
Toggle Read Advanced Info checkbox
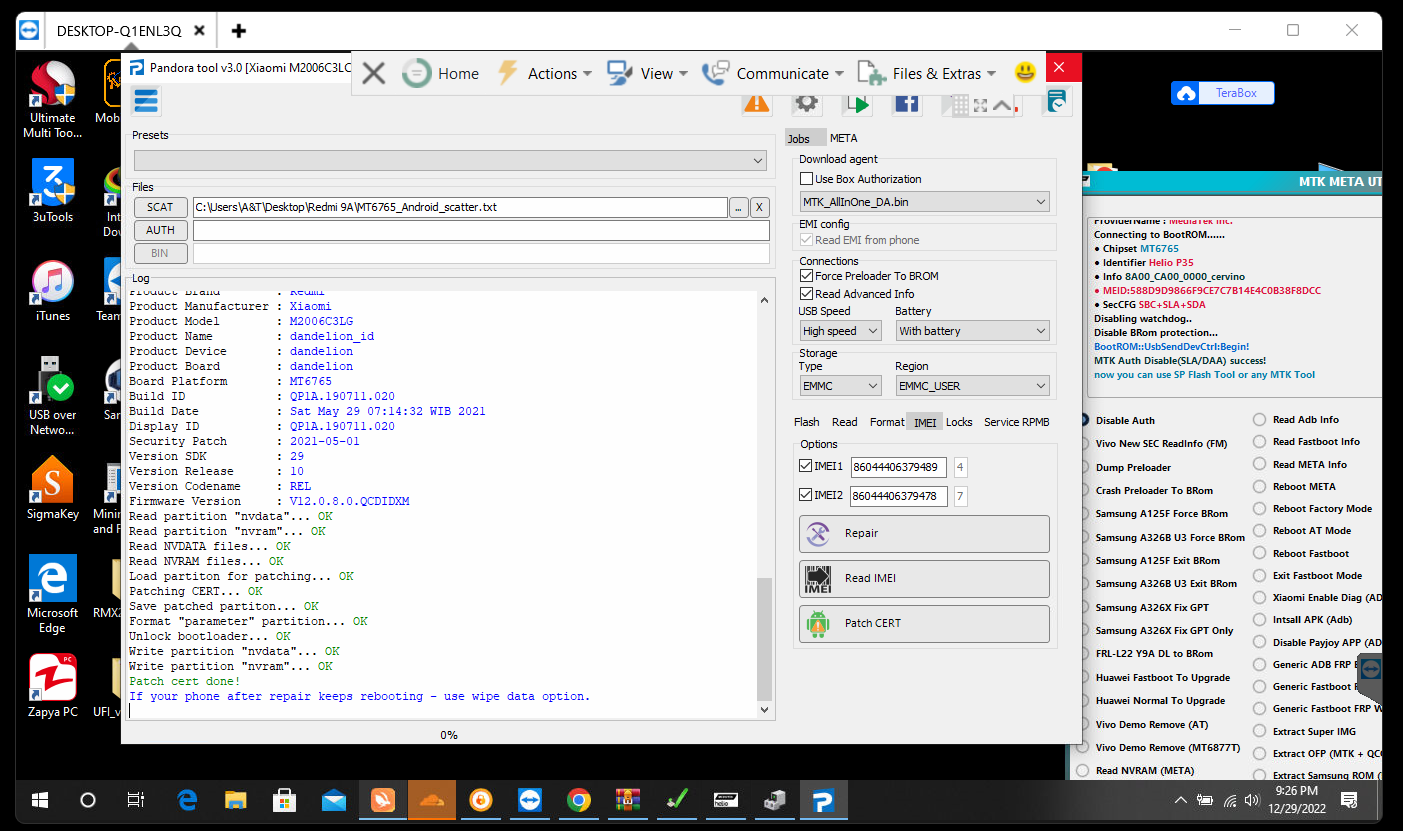pyautogui.click(x=807, y=294)
